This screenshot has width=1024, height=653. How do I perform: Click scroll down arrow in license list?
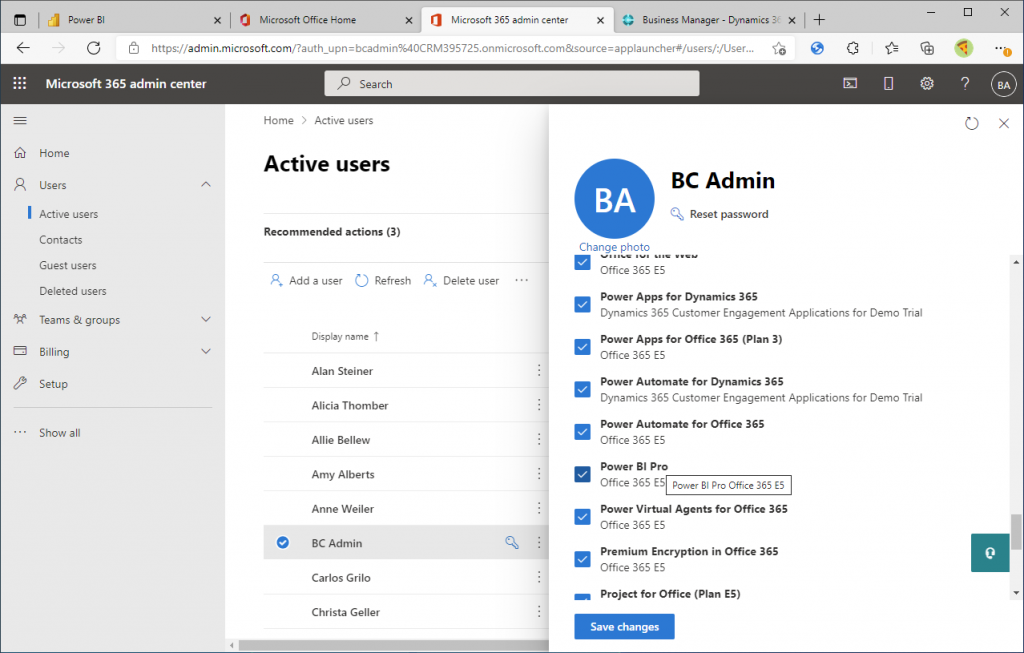[1016, 593]
